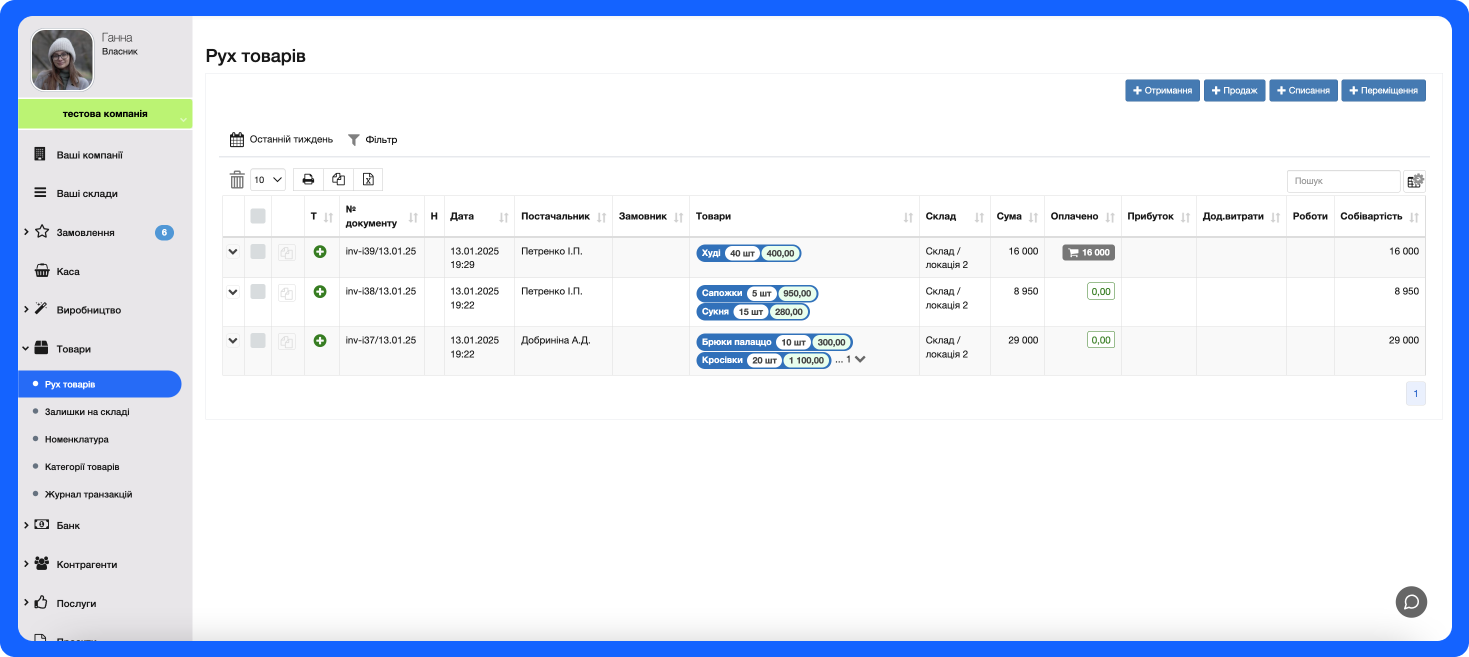Click the calendar icon for Останній тиждень
Viewport: 1469px width, 657px height.
point(237,140)
